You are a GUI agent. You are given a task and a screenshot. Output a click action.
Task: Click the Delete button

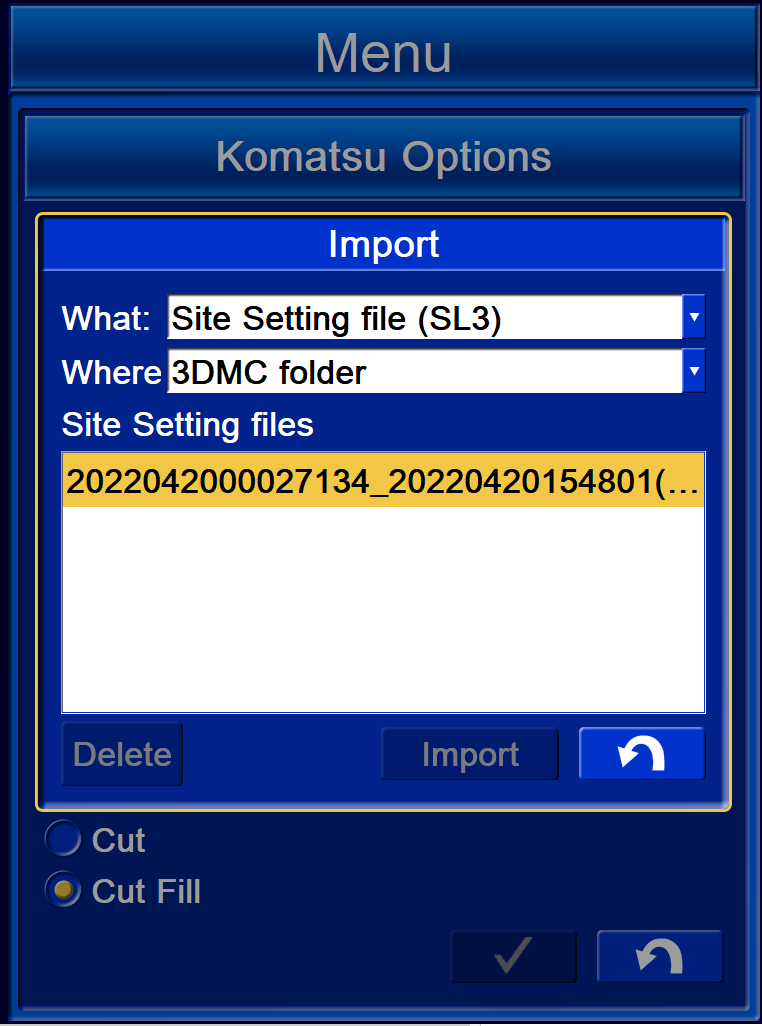(122, 754)
